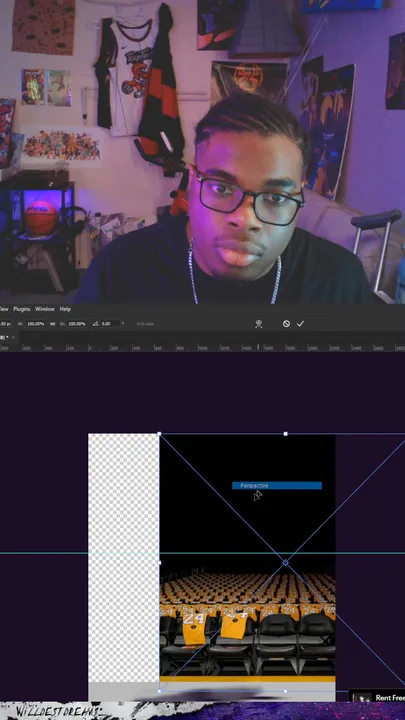Screen dimensions: 405x720
Task: Toggle the Anti-alias option
Action: tap(145, 324)
